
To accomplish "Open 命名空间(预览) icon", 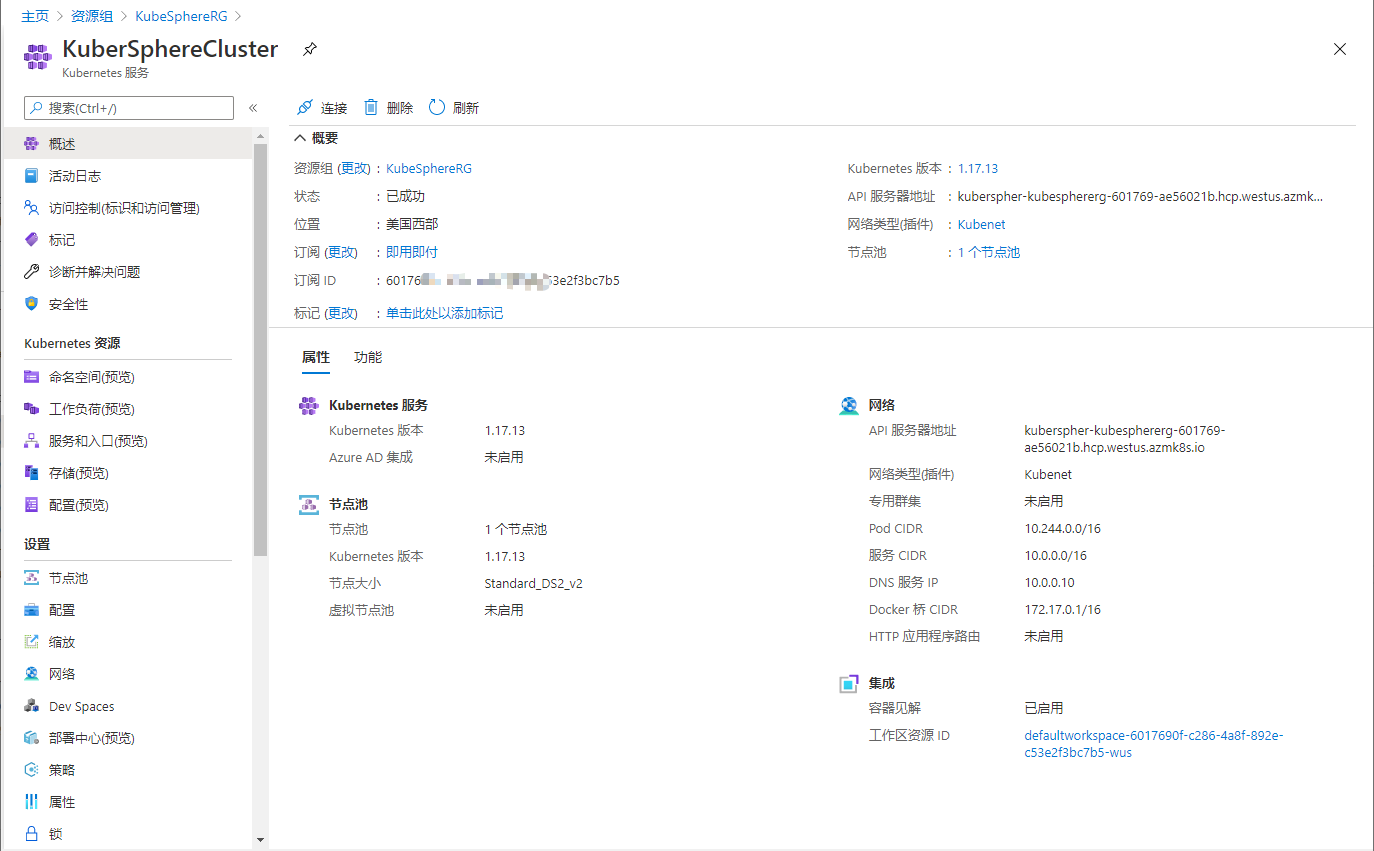I will point(32,377).
